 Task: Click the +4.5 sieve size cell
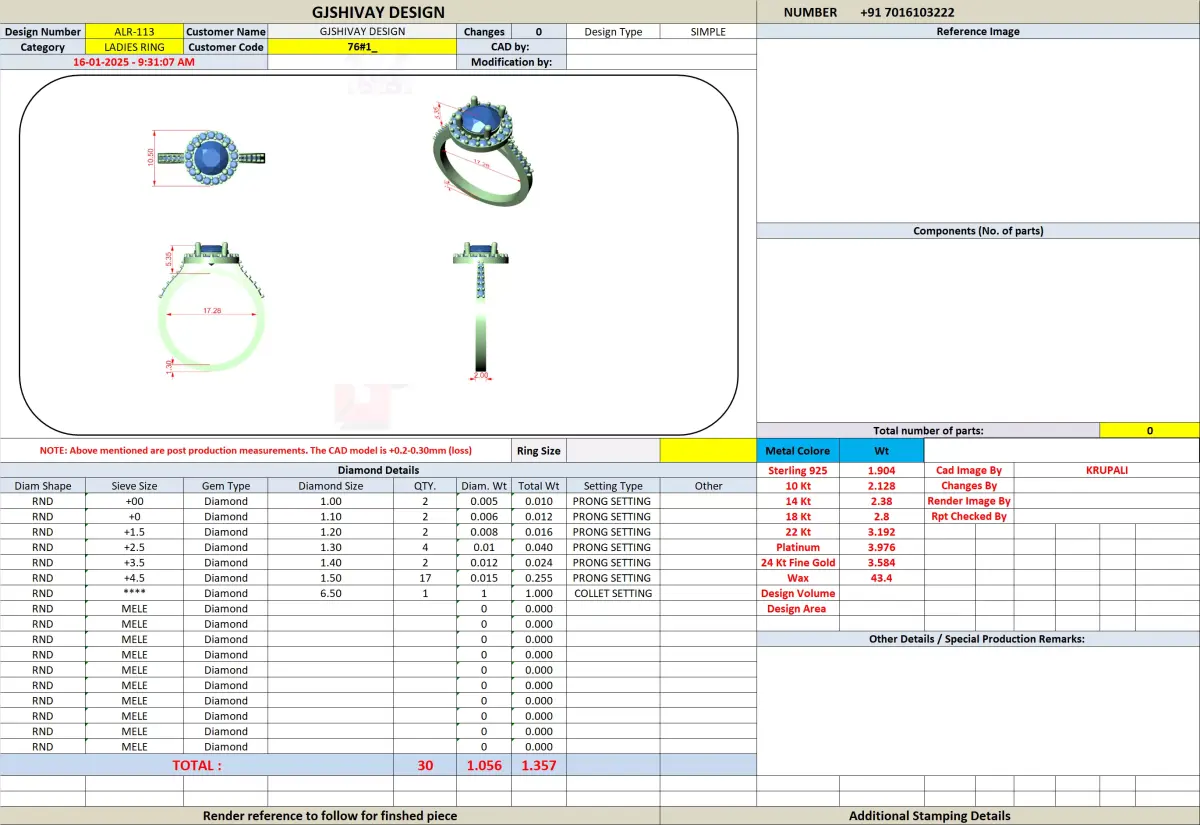point(134,578)
